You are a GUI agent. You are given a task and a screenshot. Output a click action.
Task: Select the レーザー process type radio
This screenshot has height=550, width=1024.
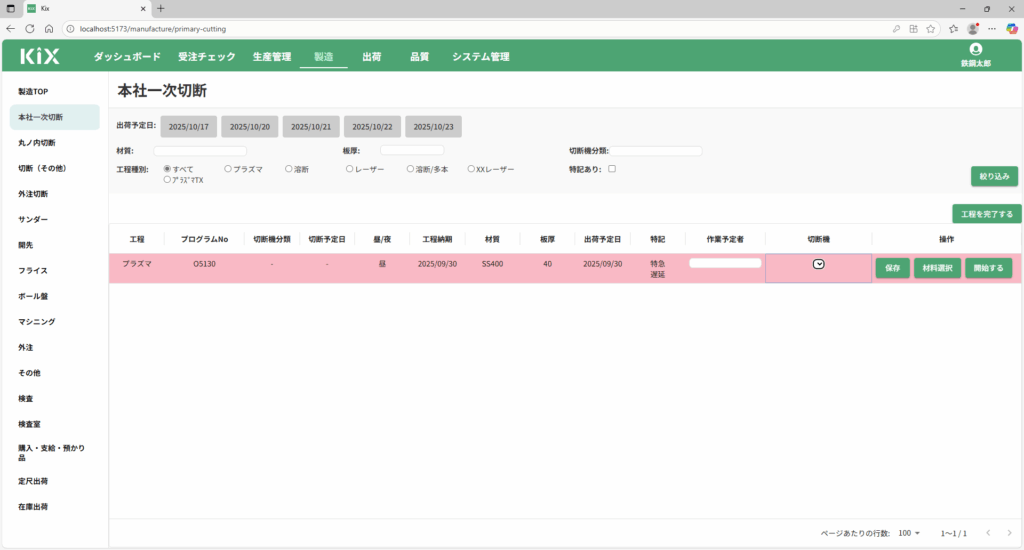[350, 169]
